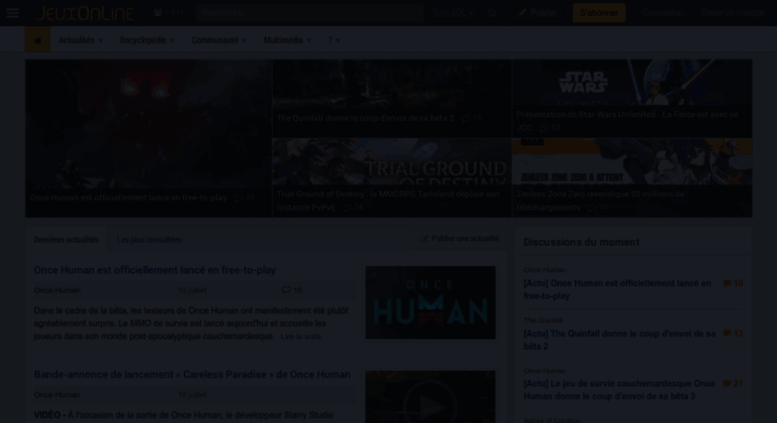Click the S'abonner button
Screen dimensions: 777x423
click(x=599, y=13)
